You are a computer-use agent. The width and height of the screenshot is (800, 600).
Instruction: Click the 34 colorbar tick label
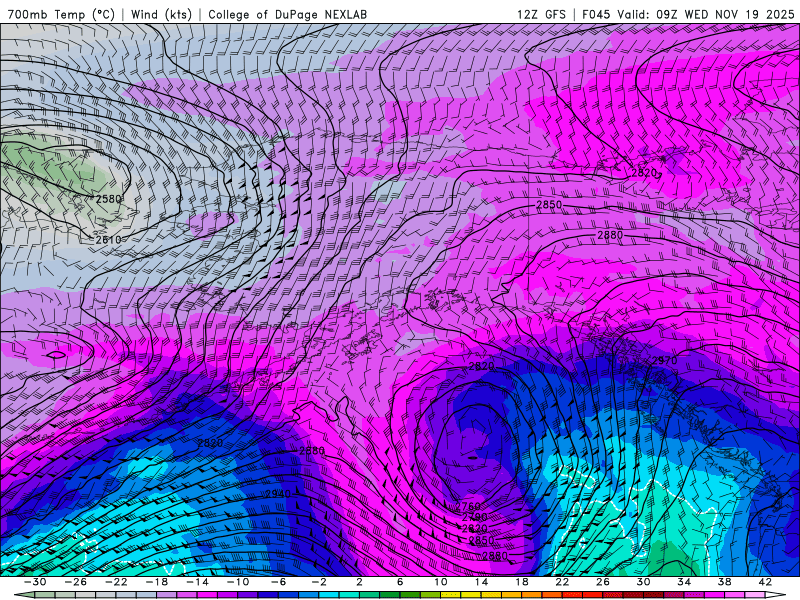point(684,582)
